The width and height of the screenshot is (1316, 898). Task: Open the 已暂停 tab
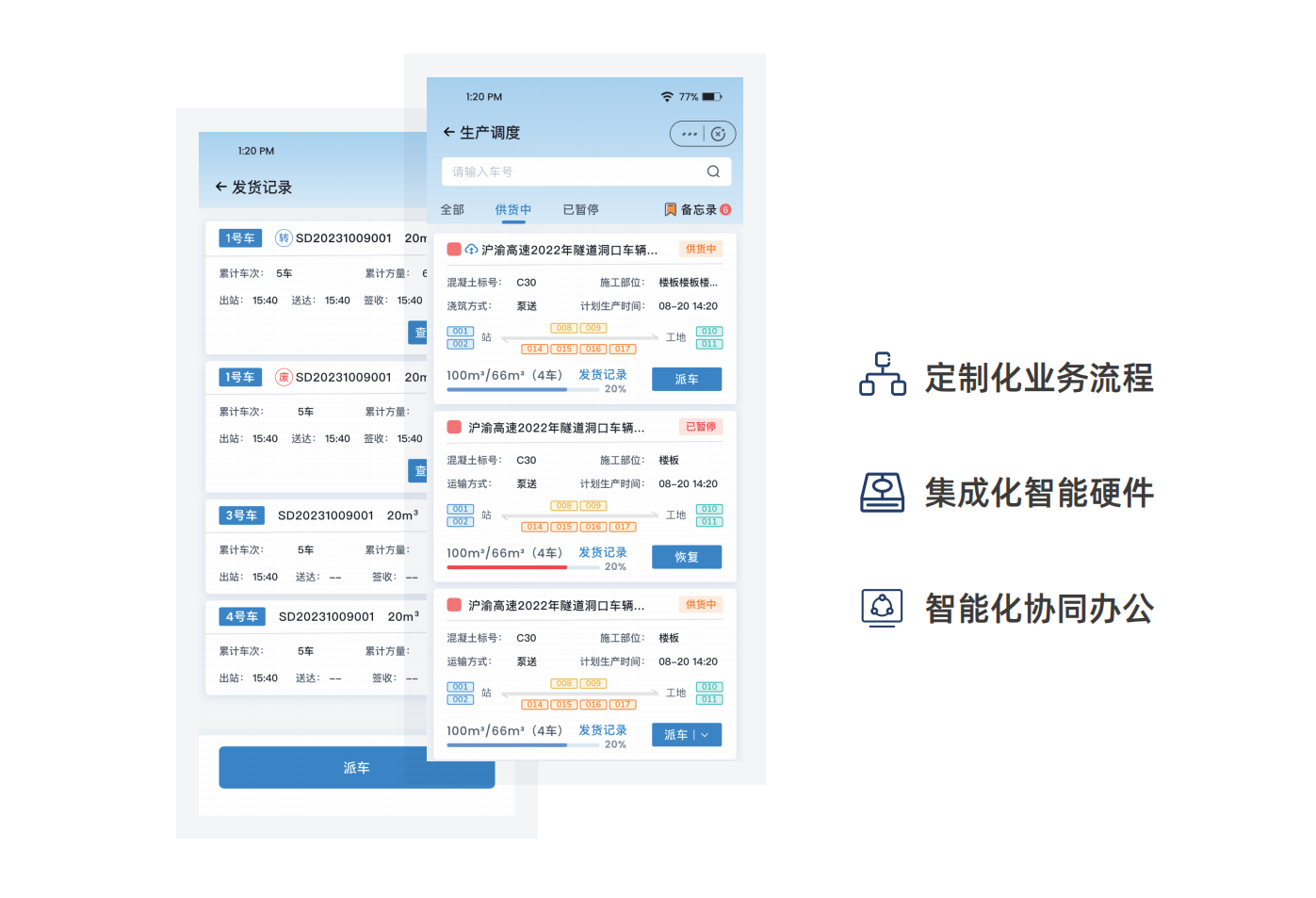pos(580,210)
